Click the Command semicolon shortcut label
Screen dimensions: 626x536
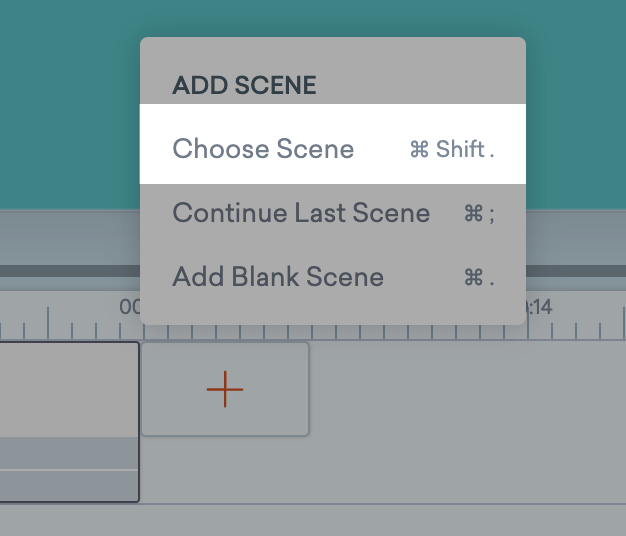(x=479, y=214)
